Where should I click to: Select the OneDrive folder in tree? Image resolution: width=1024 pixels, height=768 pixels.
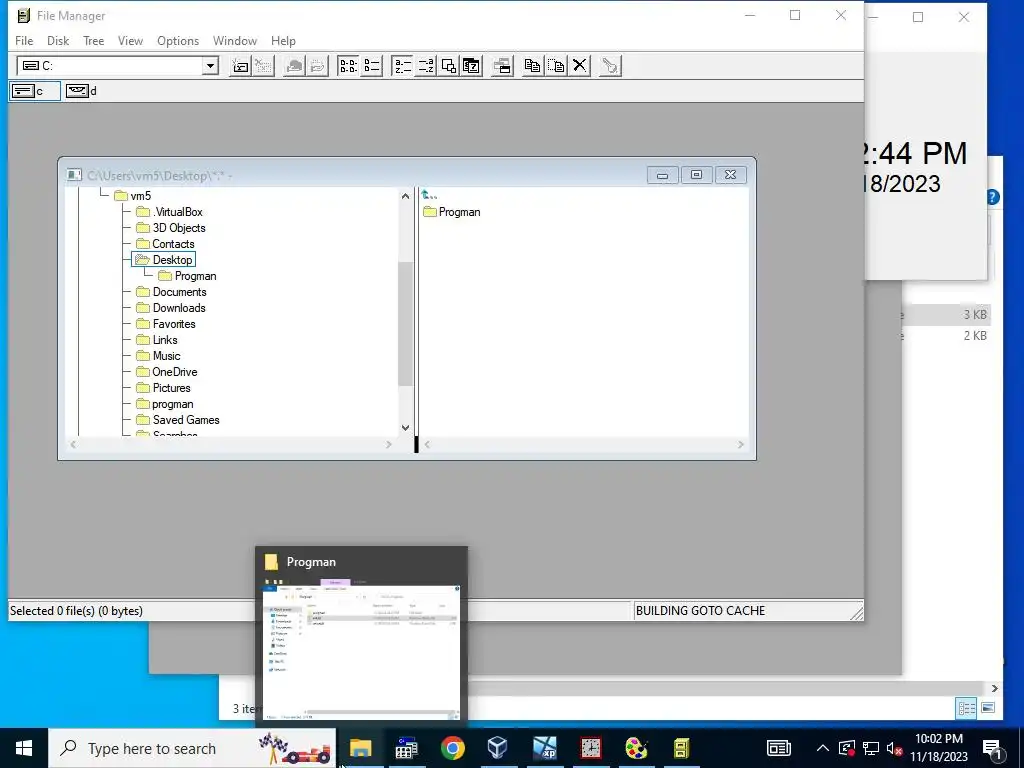167,372
